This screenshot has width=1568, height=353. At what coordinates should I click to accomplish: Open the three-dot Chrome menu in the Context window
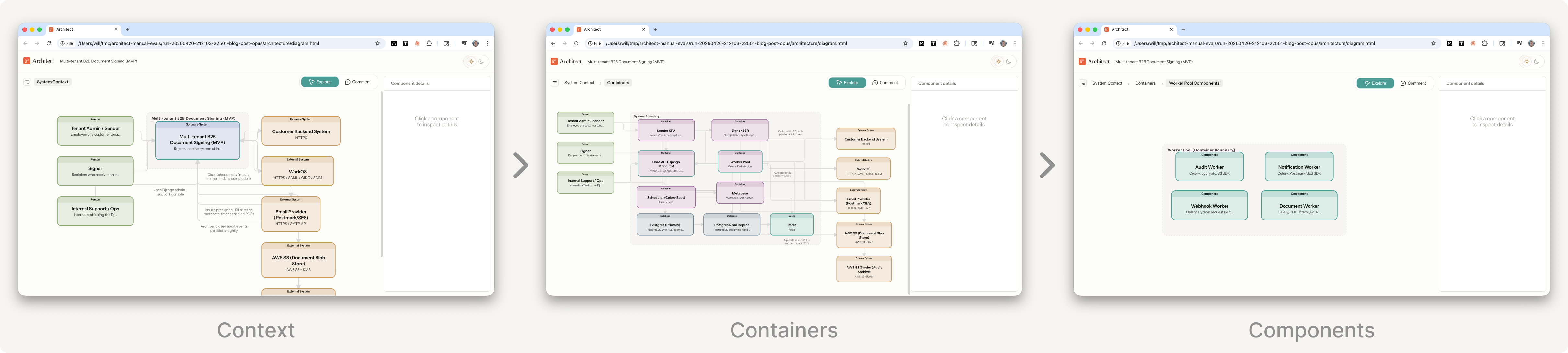pyautogui.click(x=488, y=44)
